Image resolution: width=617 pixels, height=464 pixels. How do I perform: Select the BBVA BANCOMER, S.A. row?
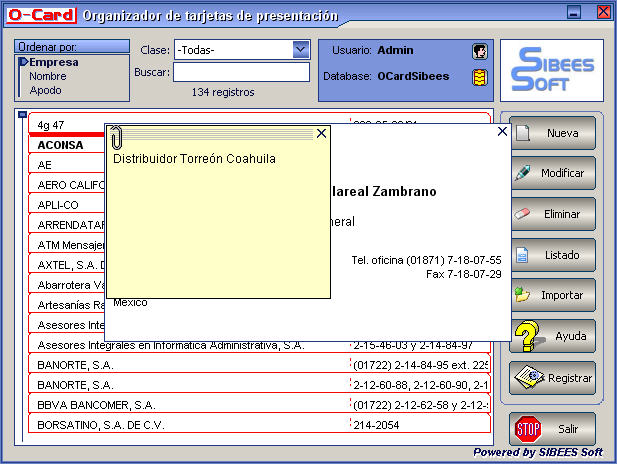260,405
